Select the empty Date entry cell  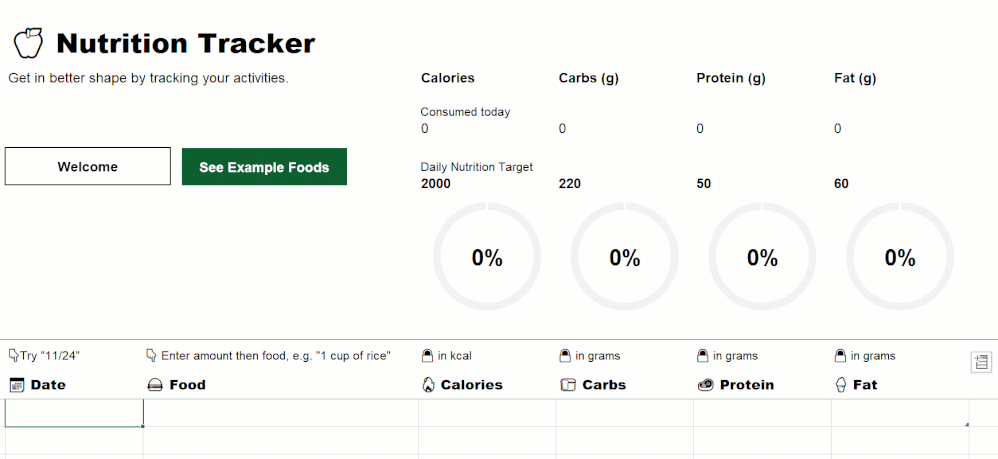click(x=74, y=413)
